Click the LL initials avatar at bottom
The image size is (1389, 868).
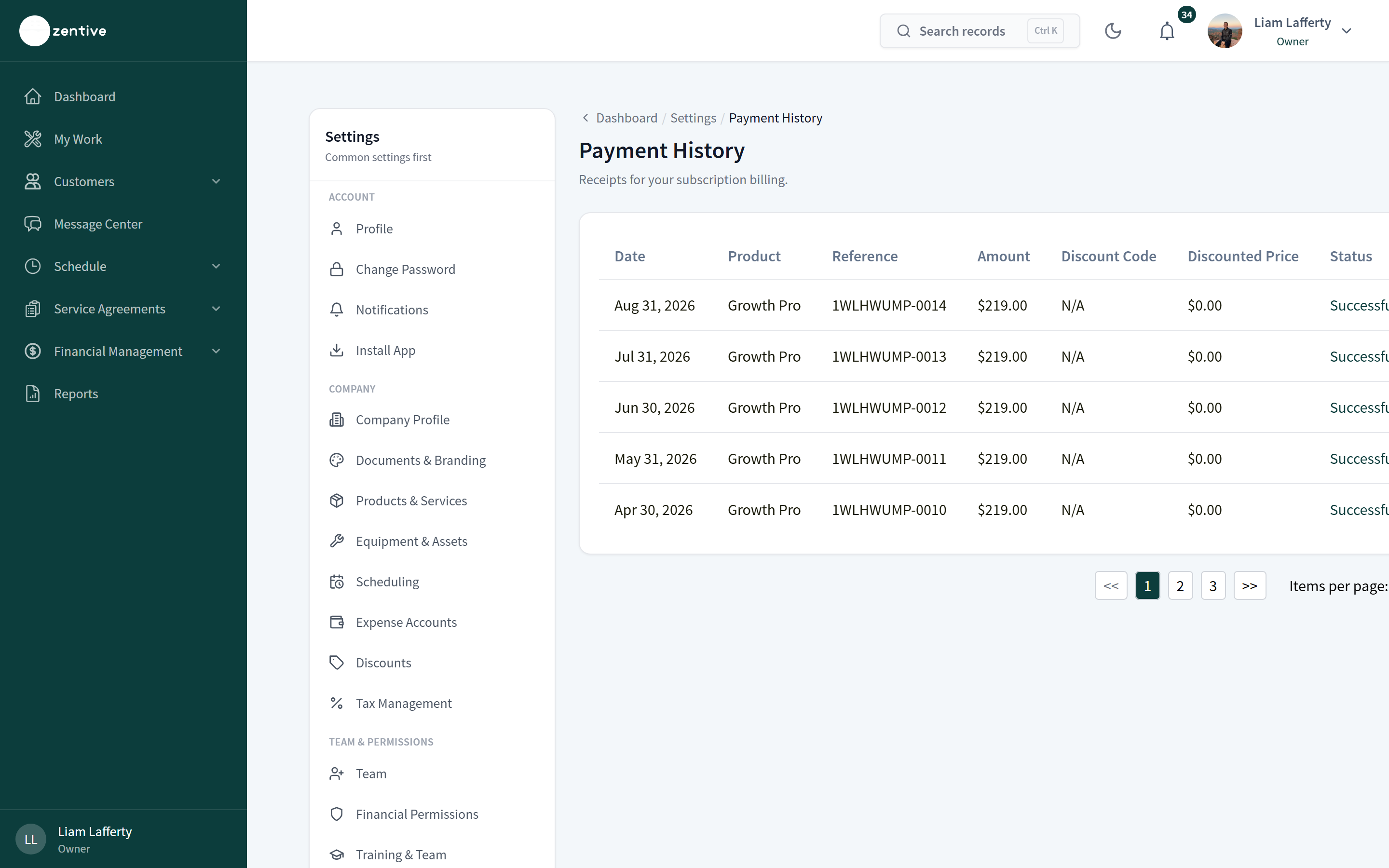coord(31,839)
